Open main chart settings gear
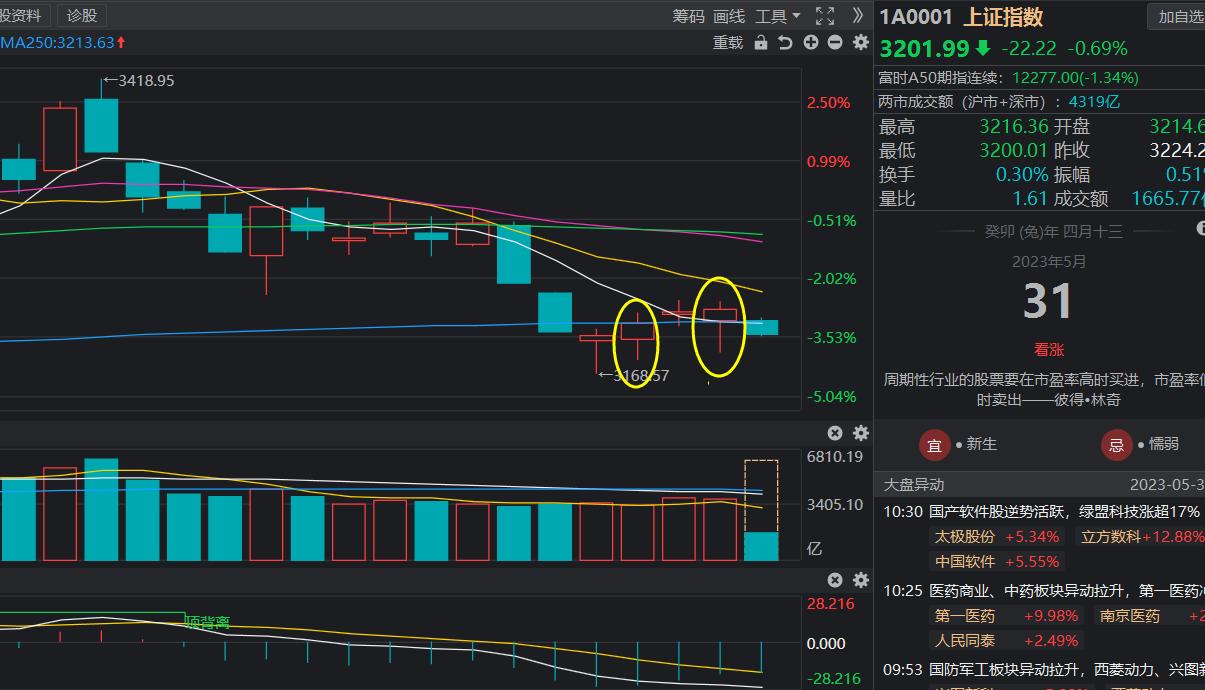The height and width of the screenshot is (690, 1205). tap(861, 42)
